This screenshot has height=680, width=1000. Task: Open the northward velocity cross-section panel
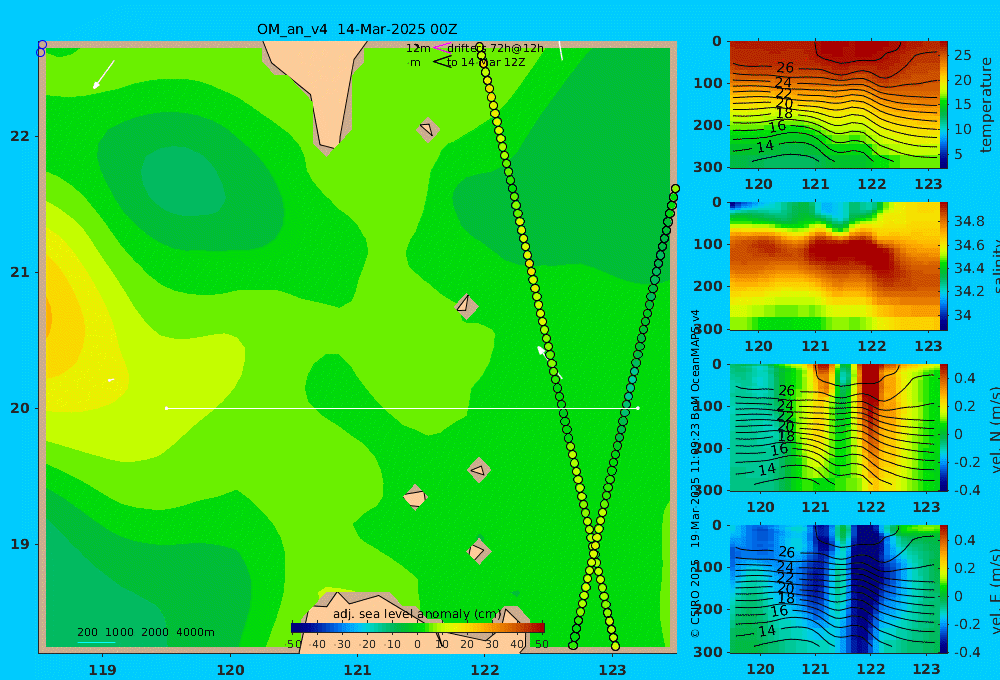834,427
